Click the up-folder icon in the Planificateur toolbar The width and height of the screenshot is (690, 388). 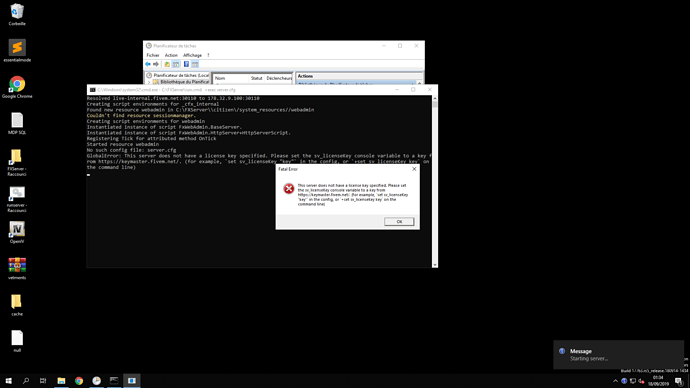pos(167,64)
